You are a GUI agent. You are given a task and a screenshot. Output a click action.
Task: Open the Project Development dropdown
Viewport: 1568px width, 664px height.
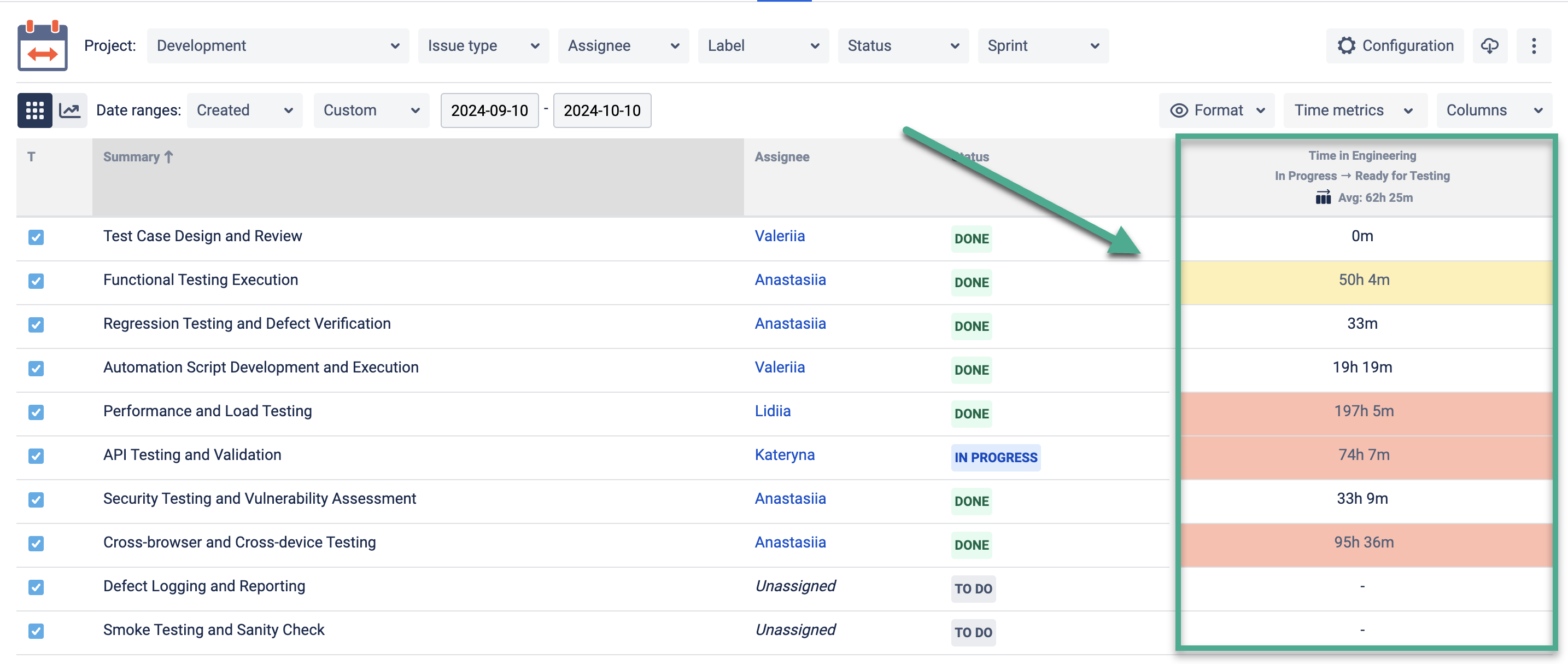point(278,46)
